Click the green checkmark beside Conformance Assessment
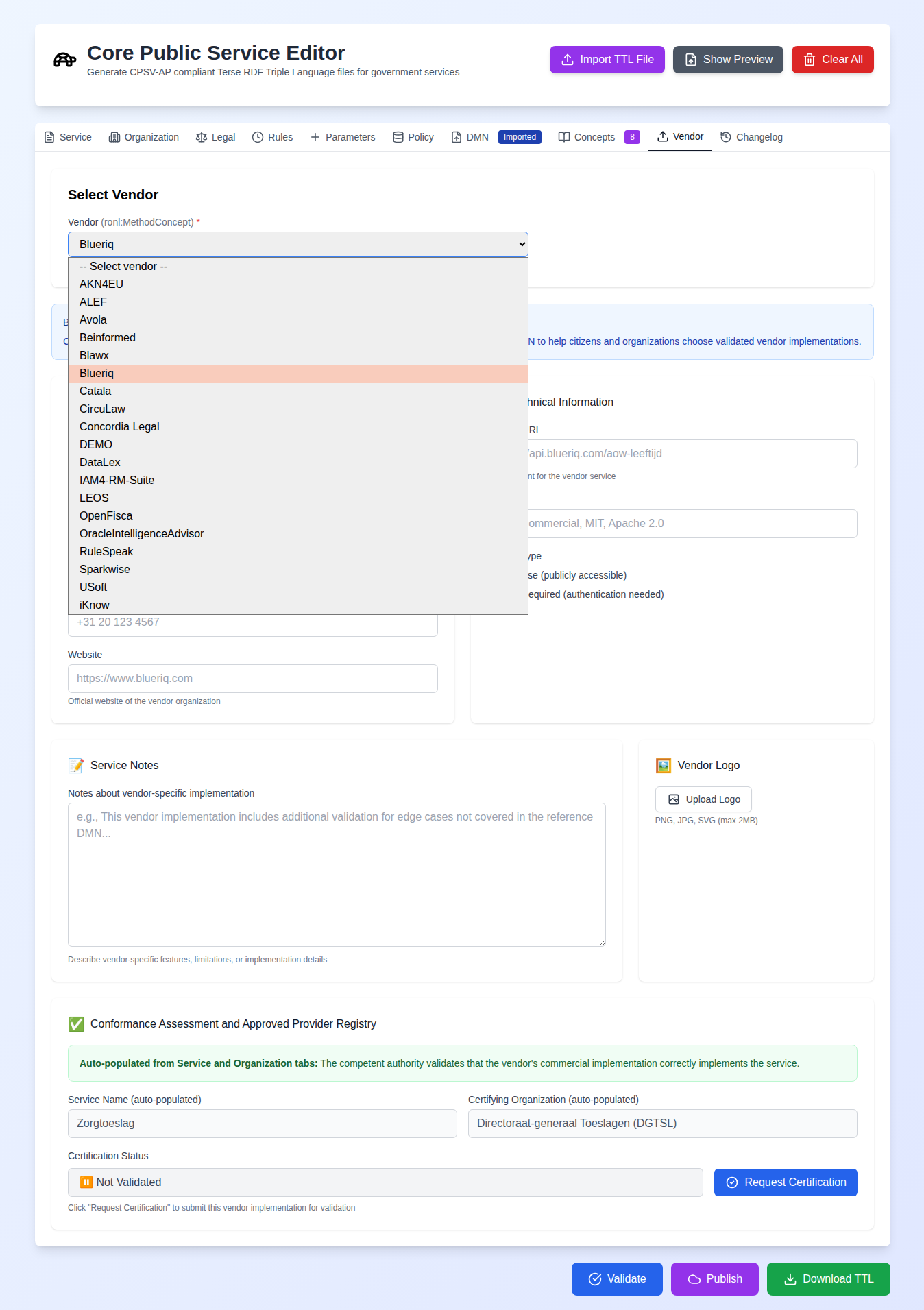 75,1024
